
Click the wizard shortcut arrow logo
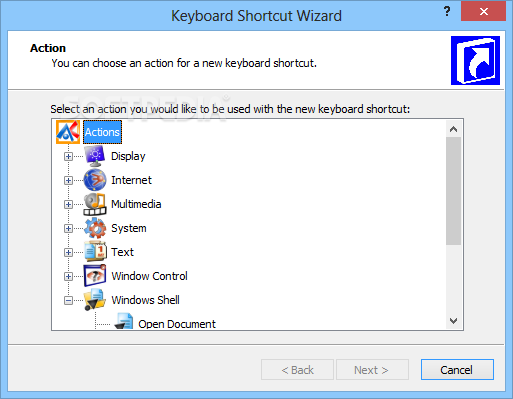[x=475, y=60]
